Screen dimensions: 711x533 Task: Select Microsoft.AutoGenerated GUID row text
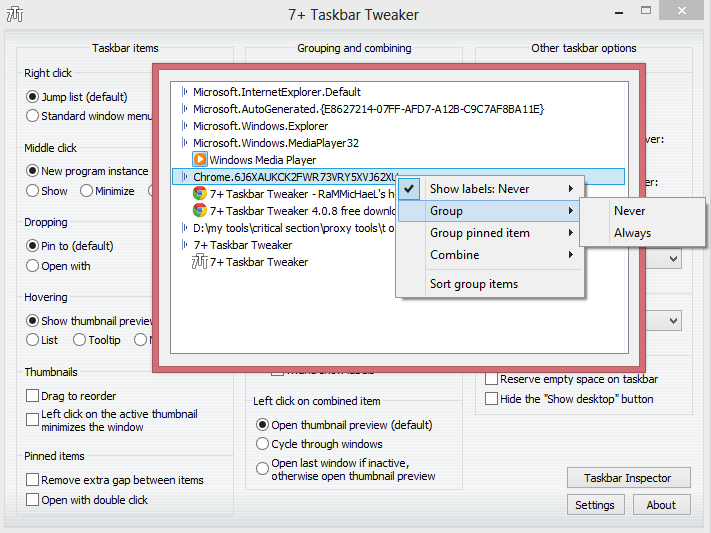pos(368,109)
